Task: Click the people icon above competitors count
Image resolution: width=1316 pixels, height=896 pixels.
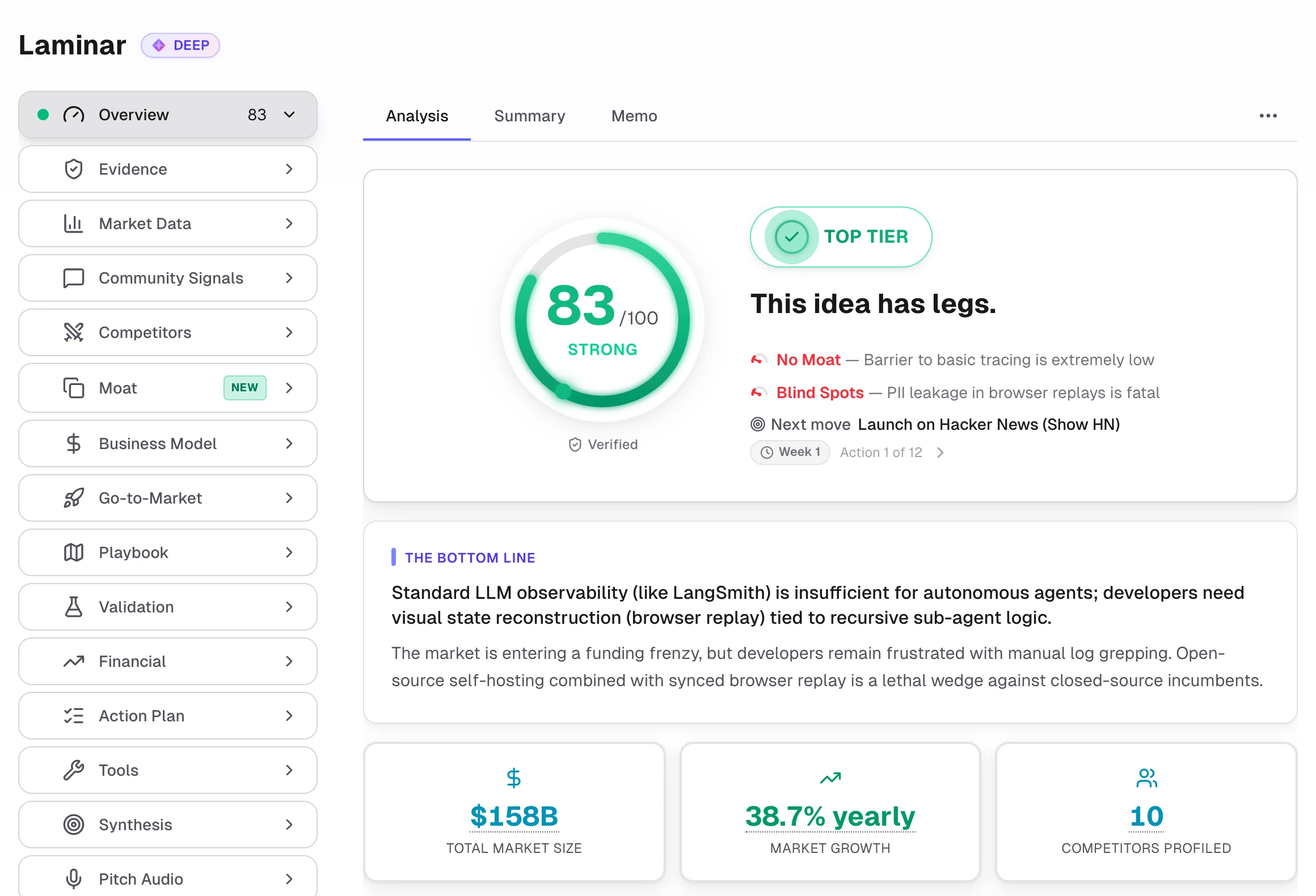Action: click(x=1147, y=778)
